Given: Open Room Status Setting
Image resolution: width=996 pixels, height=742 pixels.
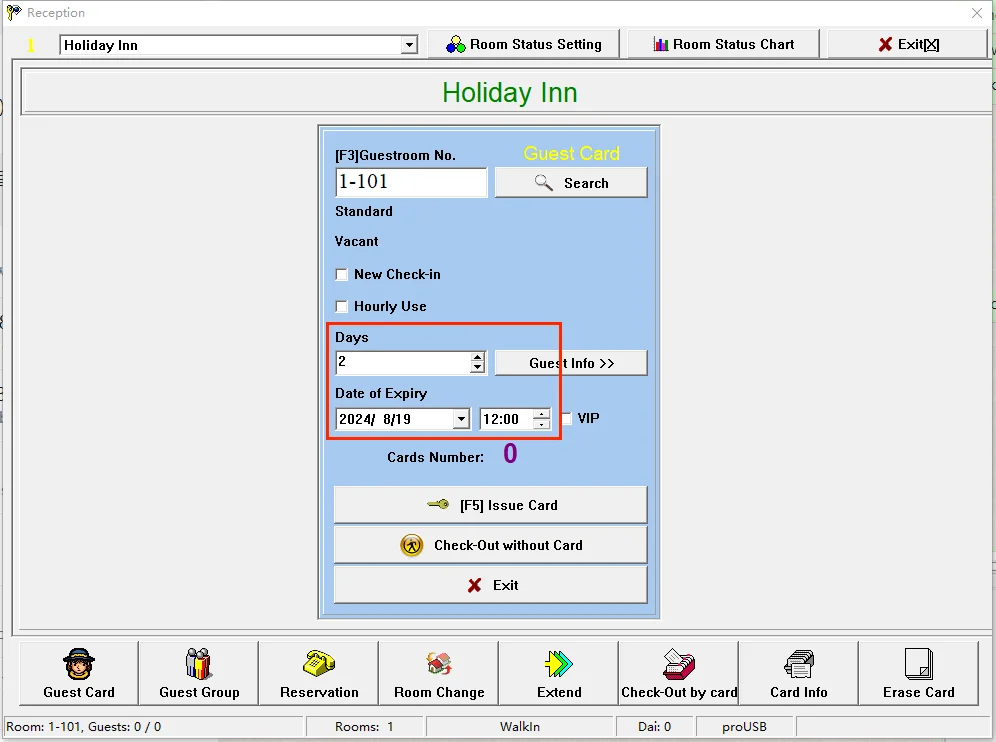Looking at the screenshot, I should coord(523,44).
